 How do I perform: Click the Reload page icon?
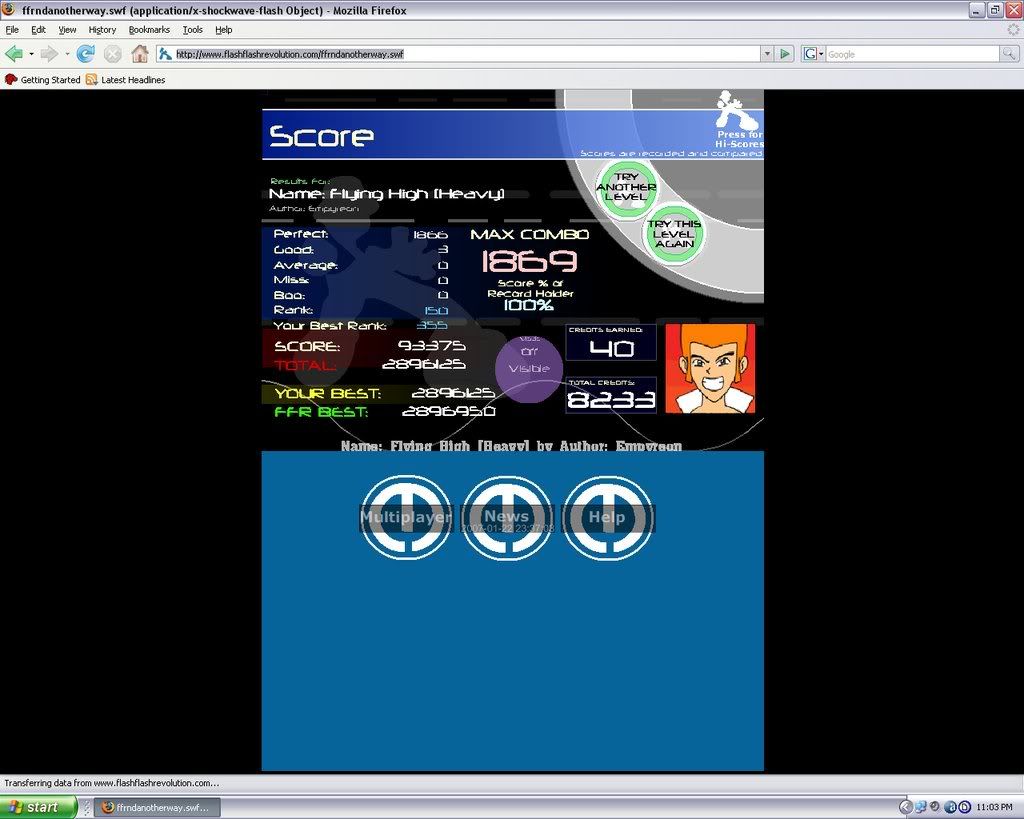(x=86, y=53)
